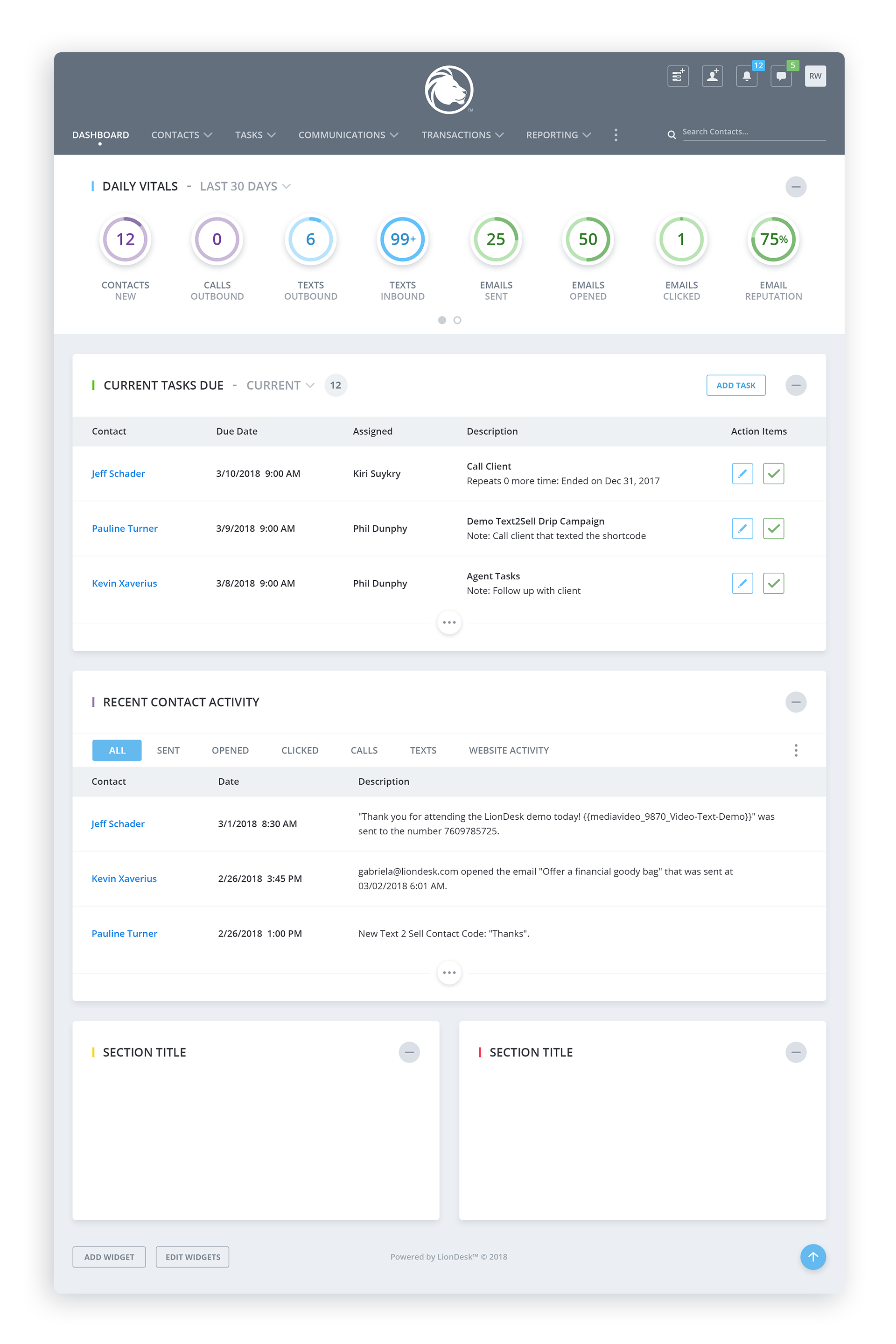This screenshot has width=896, height=1344.
Task: Switch to the CALLS activity tab
Action: tap(364, 750)
